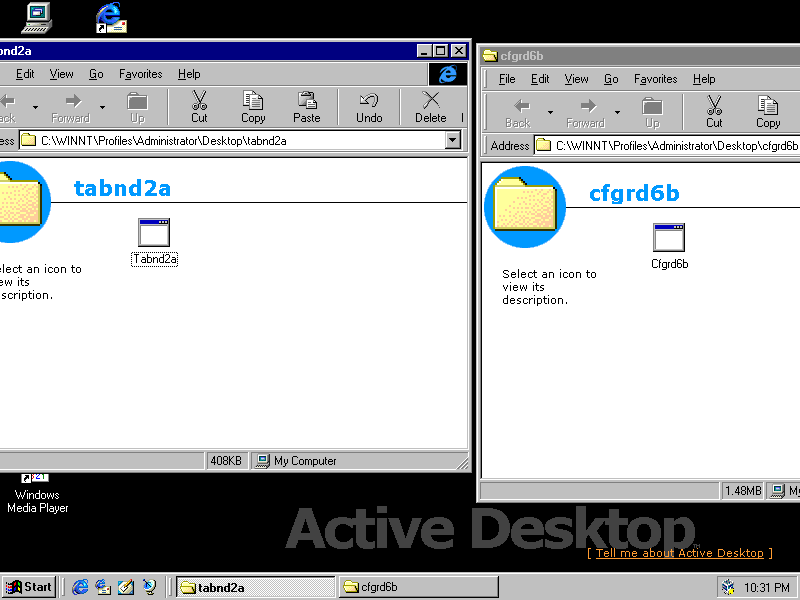
Task: Click the system tray icon beside the clock
Action: tap(729, 588)
